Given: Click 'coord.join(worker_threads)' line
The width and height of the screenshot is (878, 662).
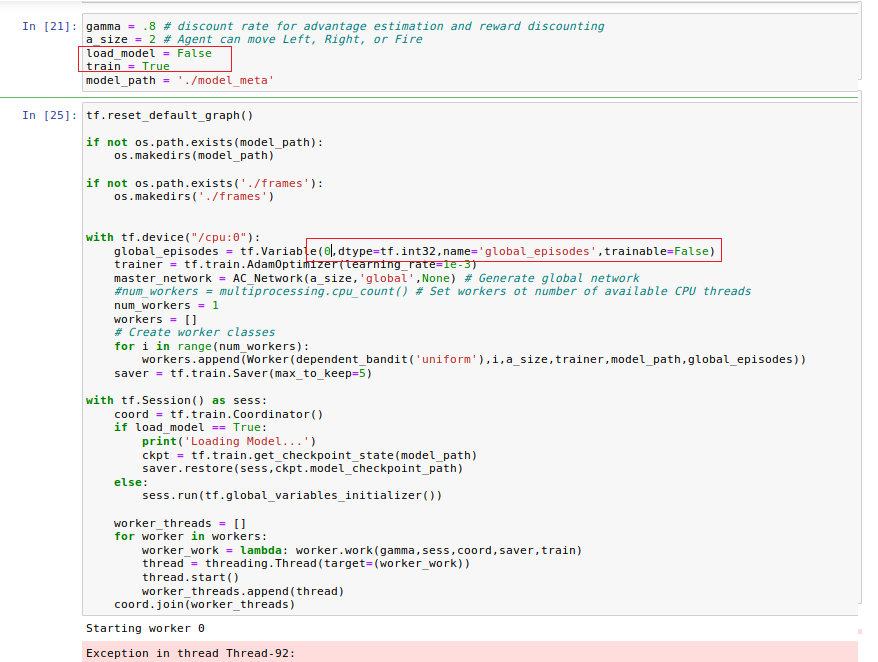Looking at the screenshot, I should pyautogui.click(x=204, y=604).
